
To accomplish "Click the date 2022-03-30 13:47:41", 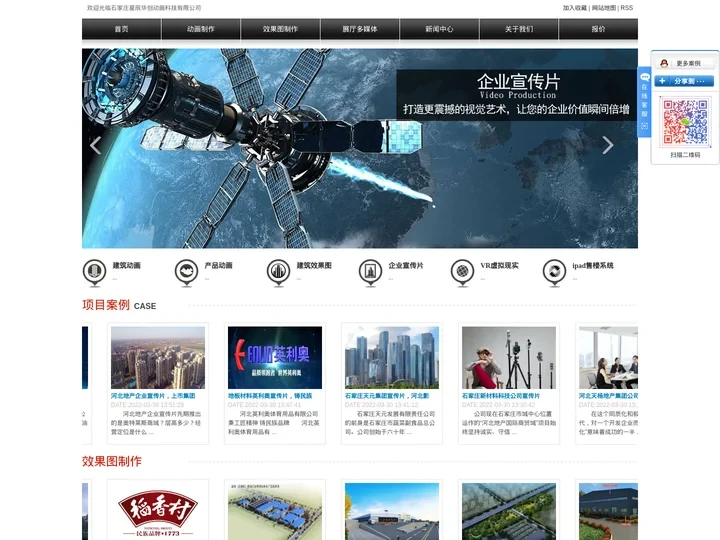I will point(264,405).
